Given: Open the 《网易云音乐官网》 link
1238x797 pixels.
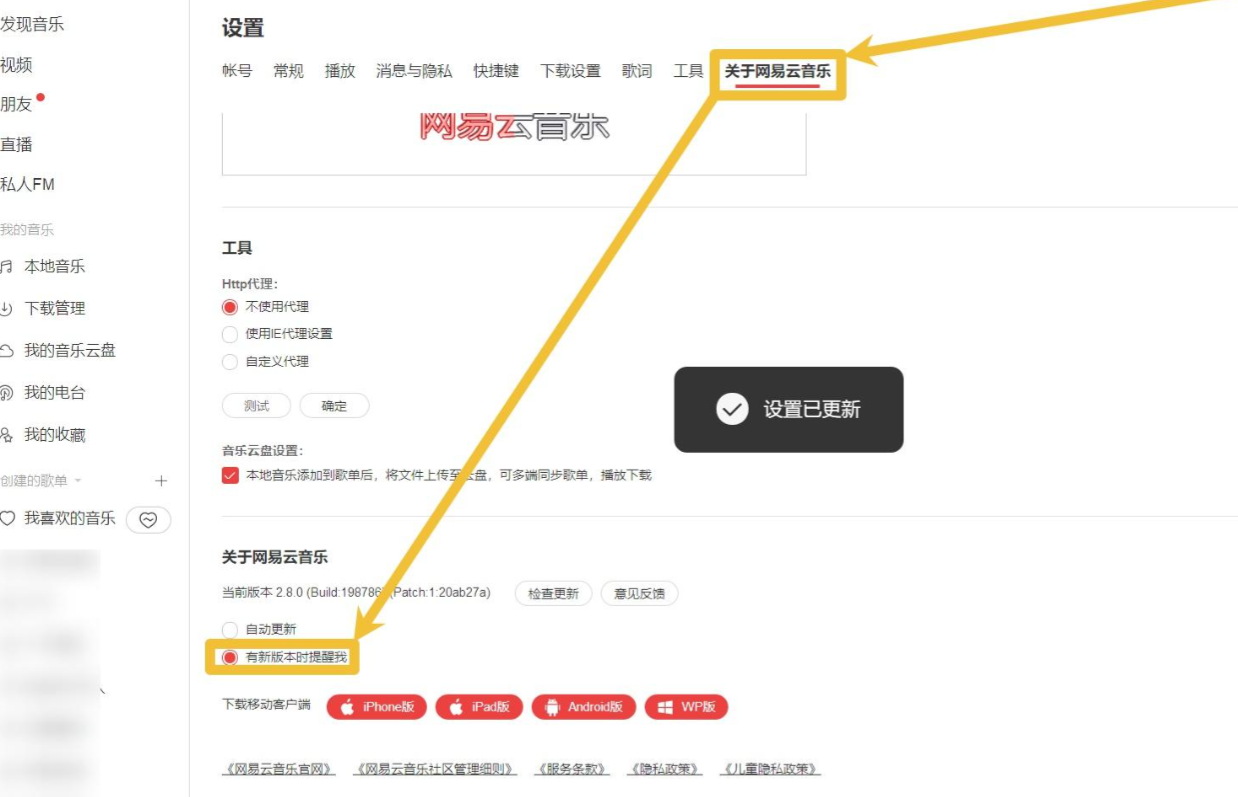Looking at the screenshot, I should pos(278,769).
